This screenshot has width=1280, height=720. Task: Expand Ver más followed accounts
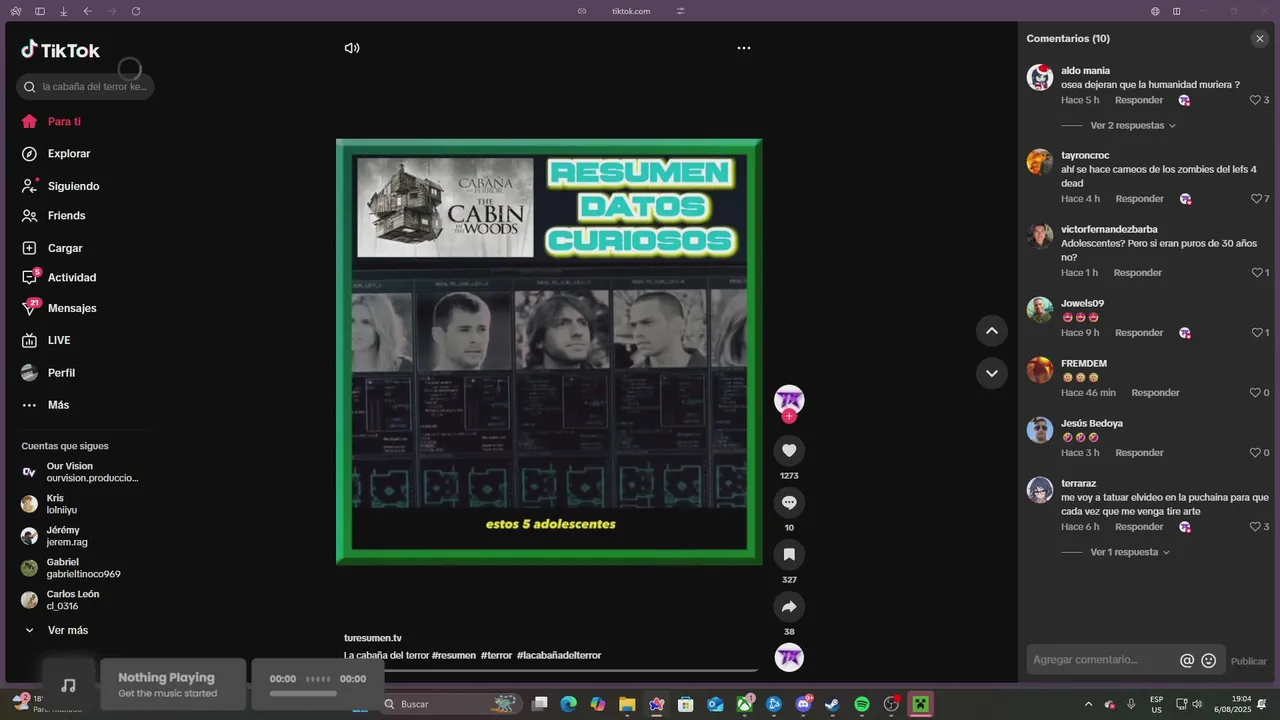pos(67,631)
